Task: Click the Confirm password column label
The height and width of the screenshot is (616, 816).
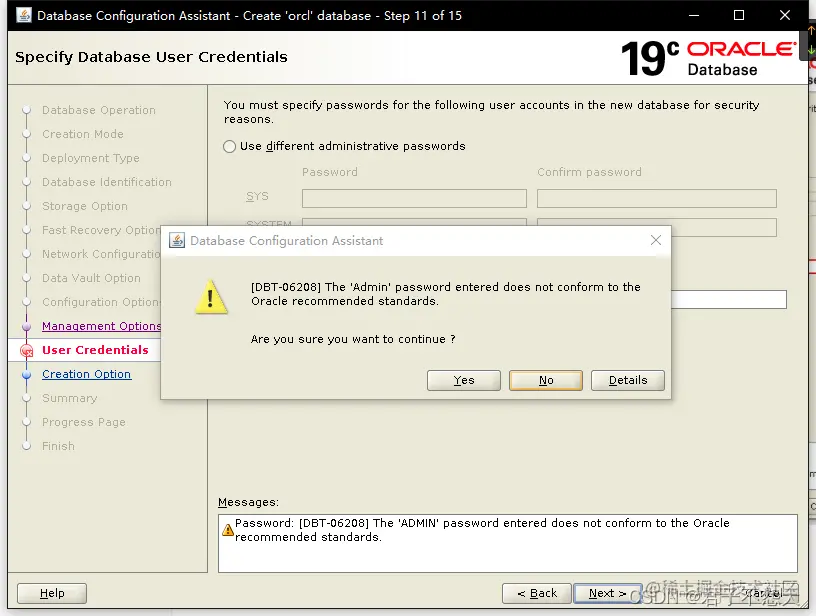Action: [589, 172]
